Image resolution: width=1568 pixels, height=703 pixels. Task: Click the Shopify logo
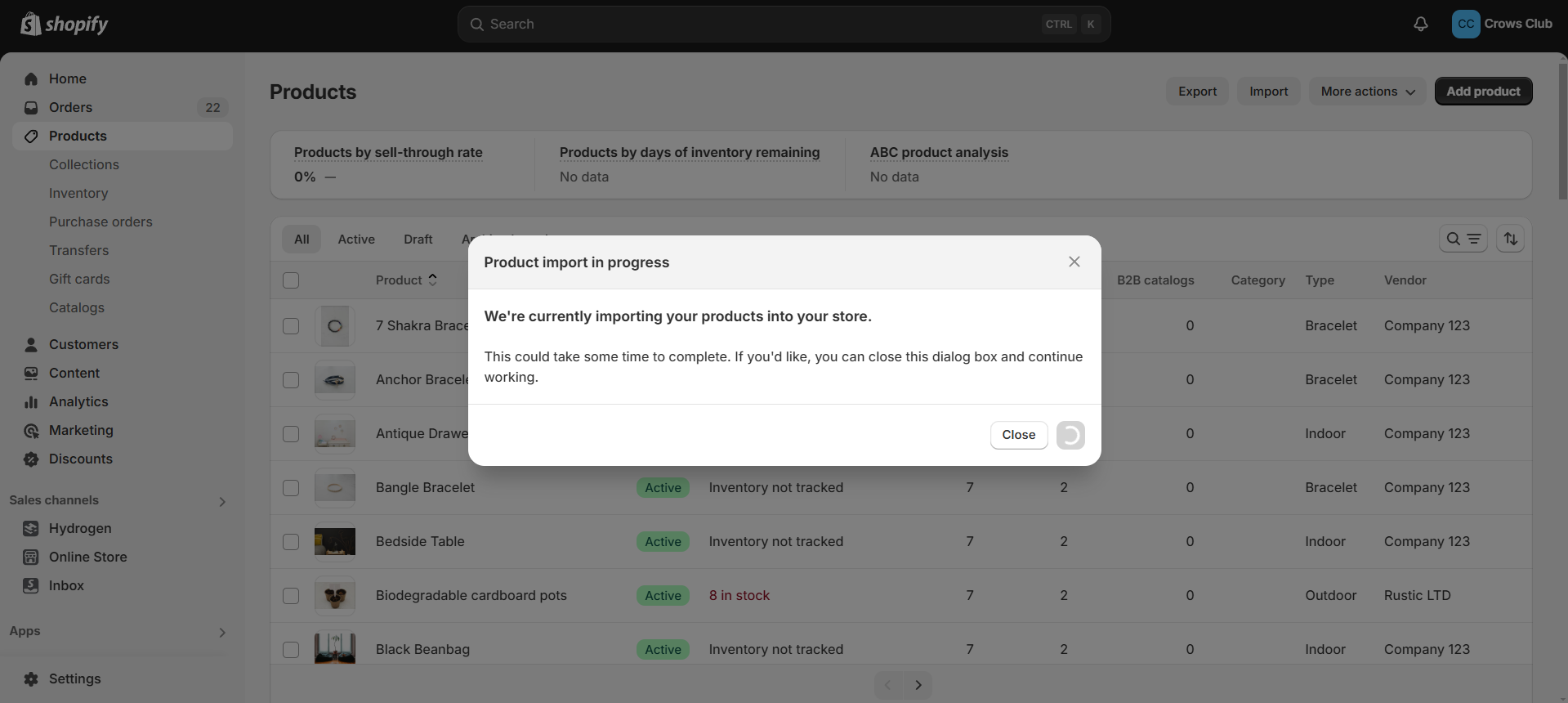tap(64, 25)
